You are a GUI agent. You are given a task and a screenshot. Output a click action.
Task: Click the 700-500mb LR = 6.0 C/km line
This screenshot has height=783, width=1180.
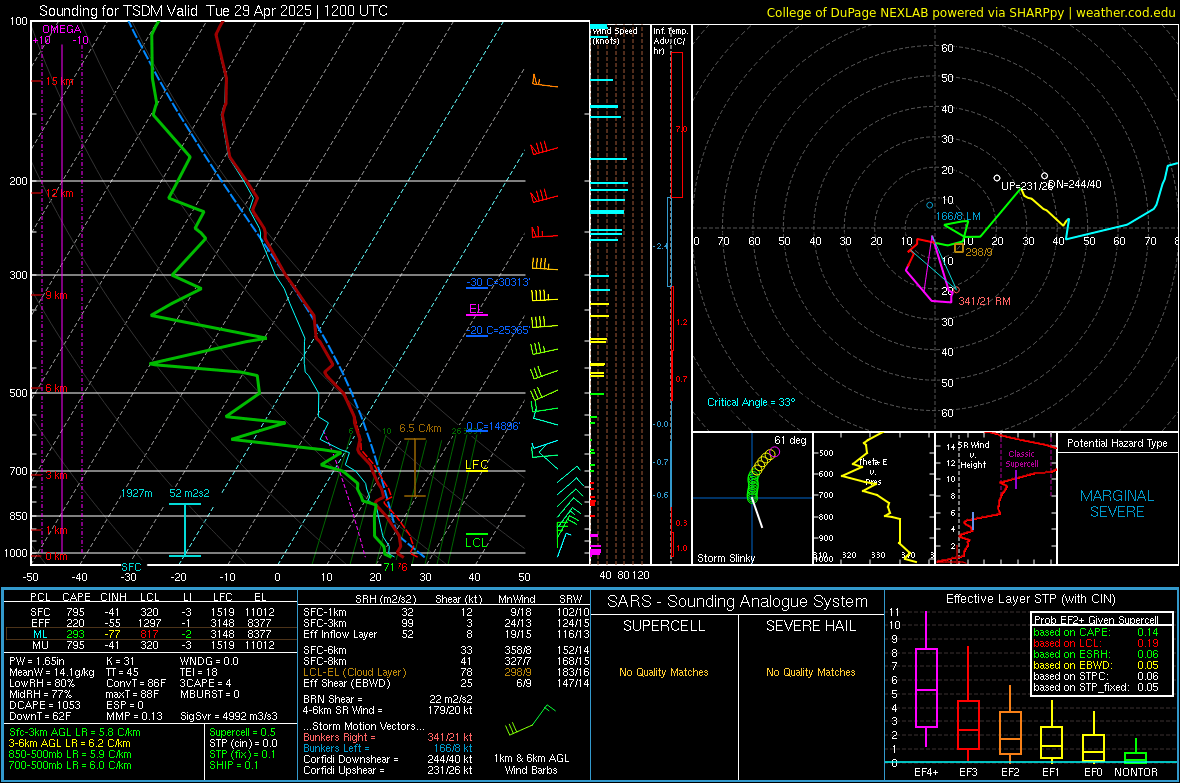(x=70, y=765)
